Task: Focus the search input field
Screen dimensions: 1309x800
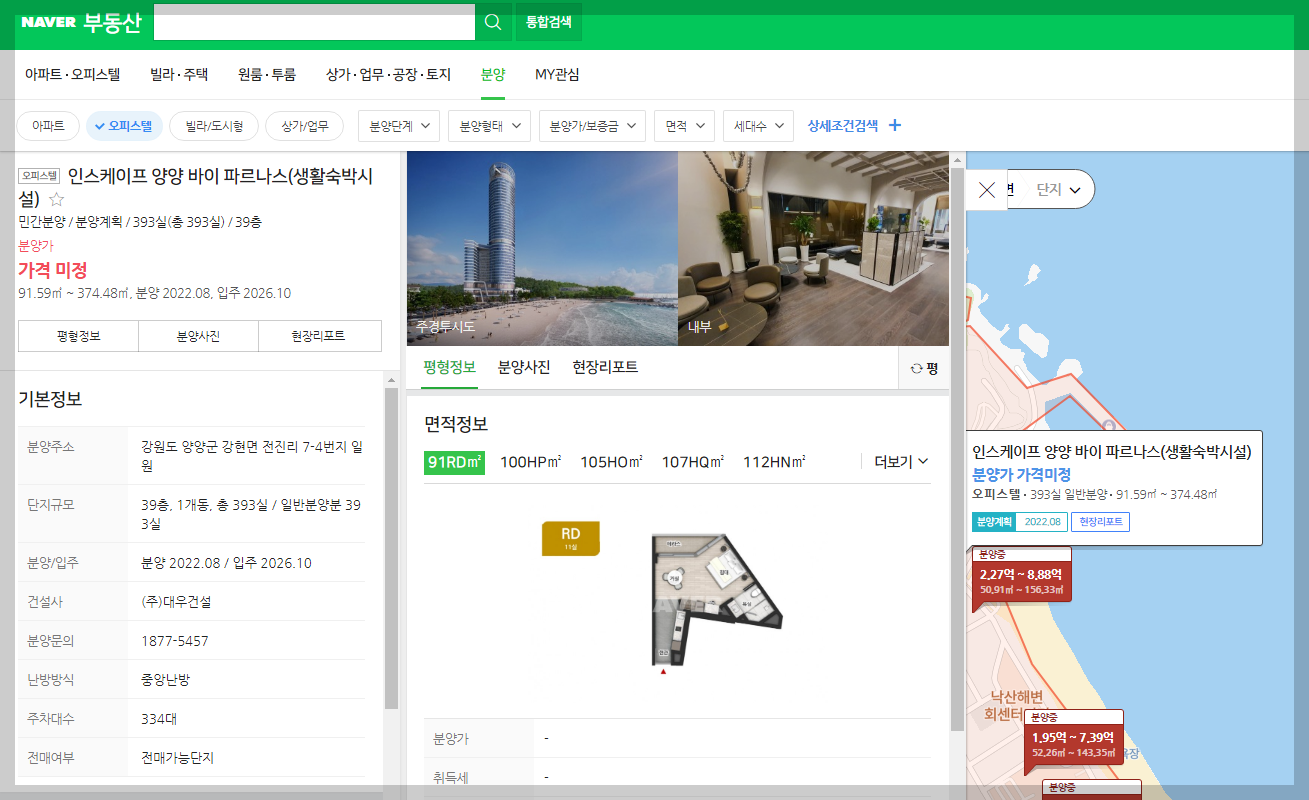Action: [314, 22]
